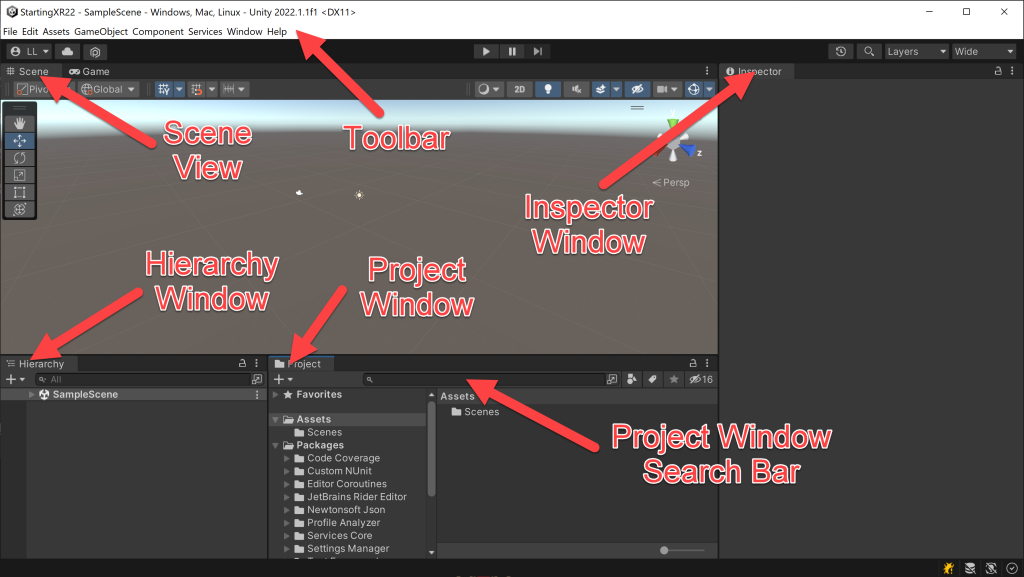The image size is (1024, 577).
Task: Toggle hidden packages count 16
Action: pos(701,379)
